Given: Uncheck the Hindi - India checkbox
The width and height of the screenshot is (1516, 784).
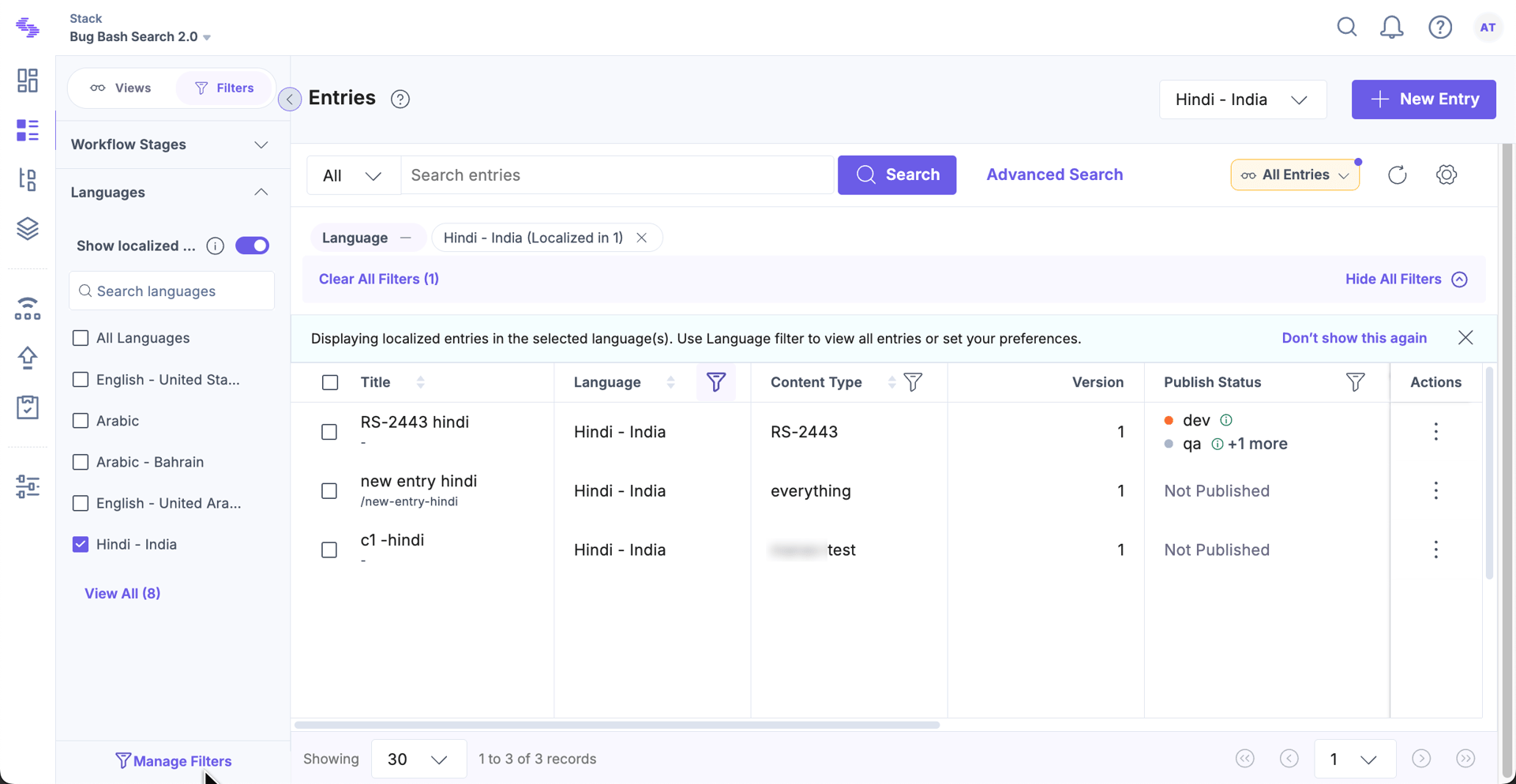Looking at the screenshot, I should coord(81,544).
